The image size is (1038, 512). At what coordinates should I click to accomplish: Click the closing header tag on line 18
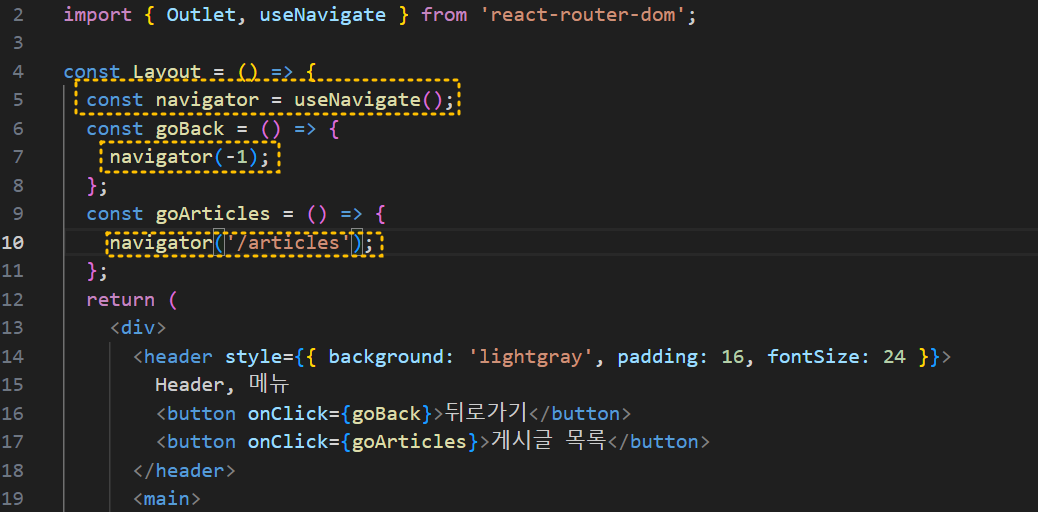pos(184,471)
